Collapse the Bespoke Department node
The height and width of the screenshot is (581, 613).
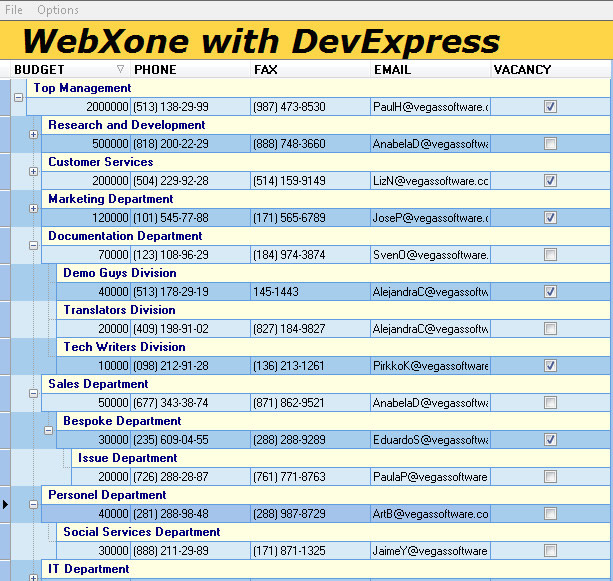point(48,430)
